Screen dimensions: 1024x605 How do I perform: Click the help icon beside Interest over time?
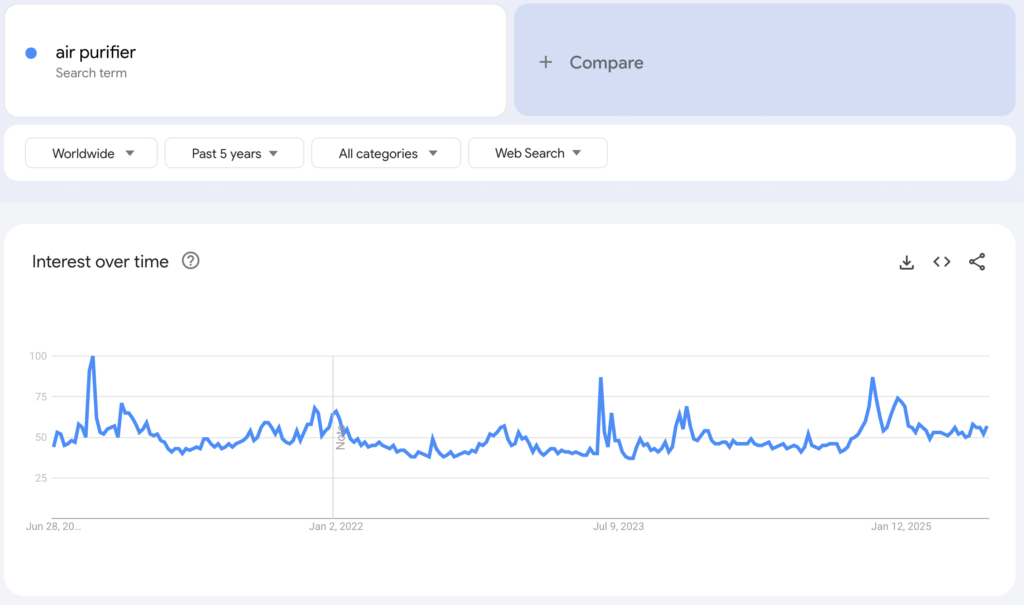[x=189, y=261]
